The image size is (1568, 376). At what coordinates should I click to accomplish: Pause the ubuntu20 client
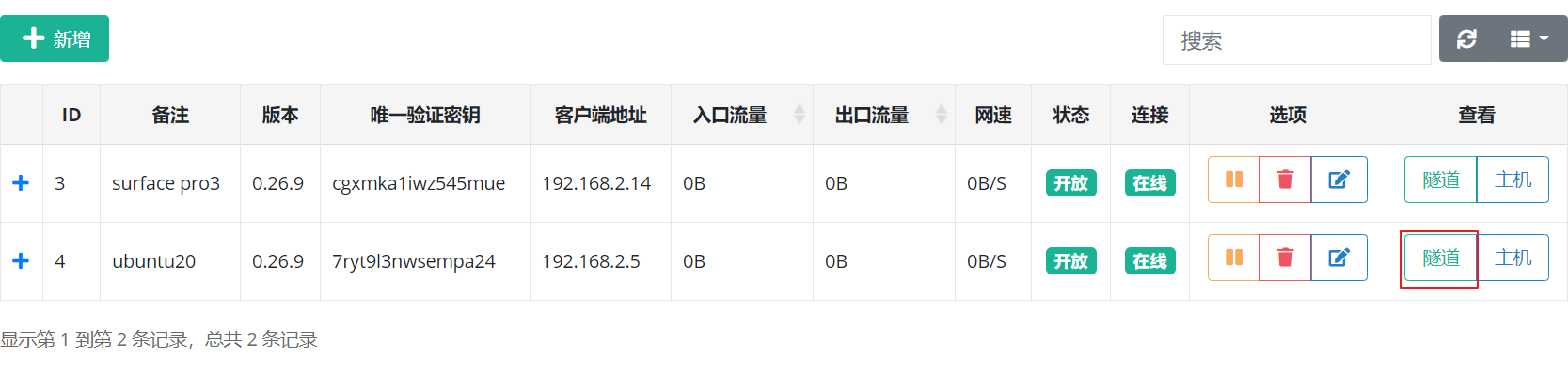[x=1234, y=258]
